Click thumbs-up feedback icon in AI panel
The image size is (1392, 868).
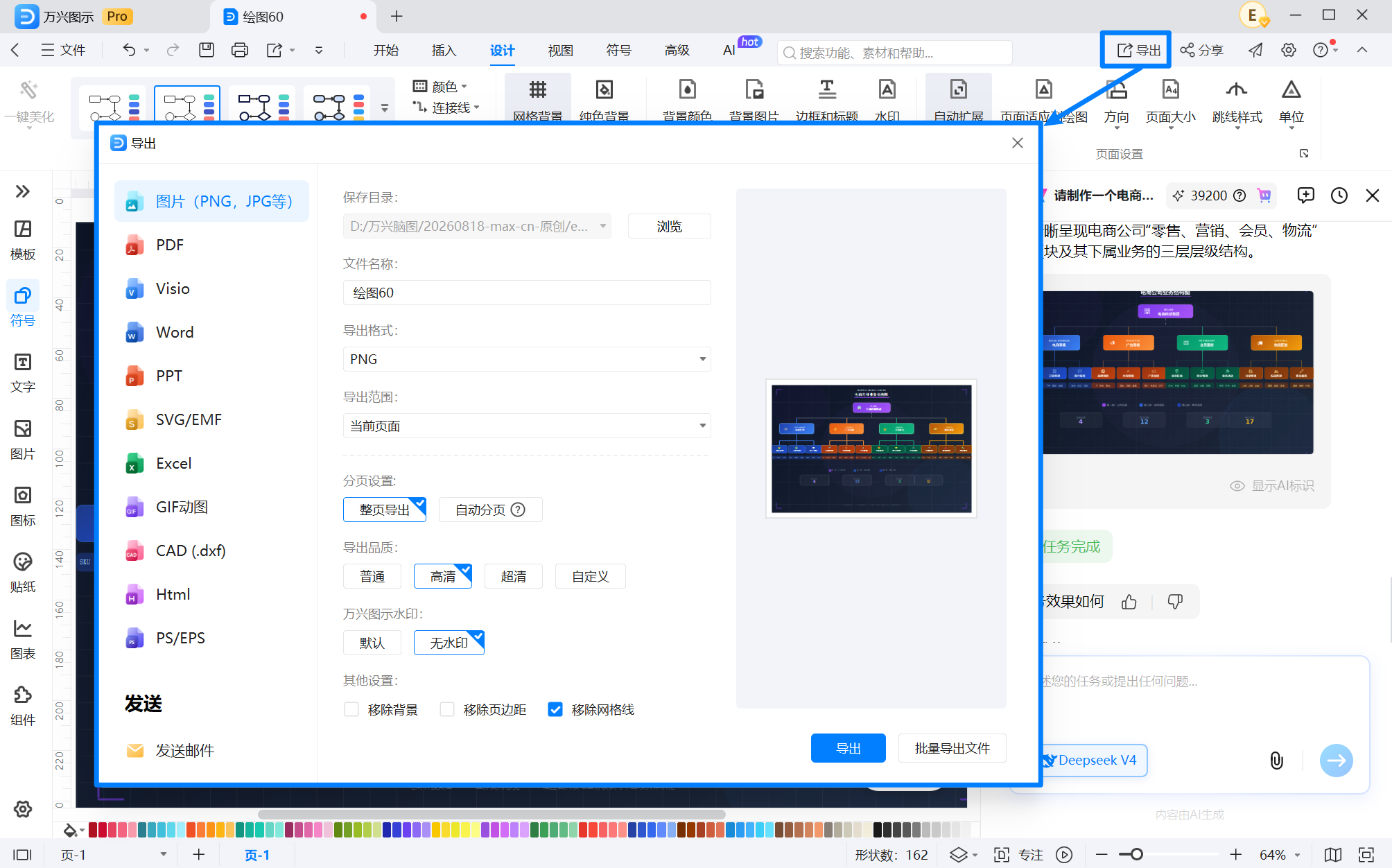[1129, 602]
